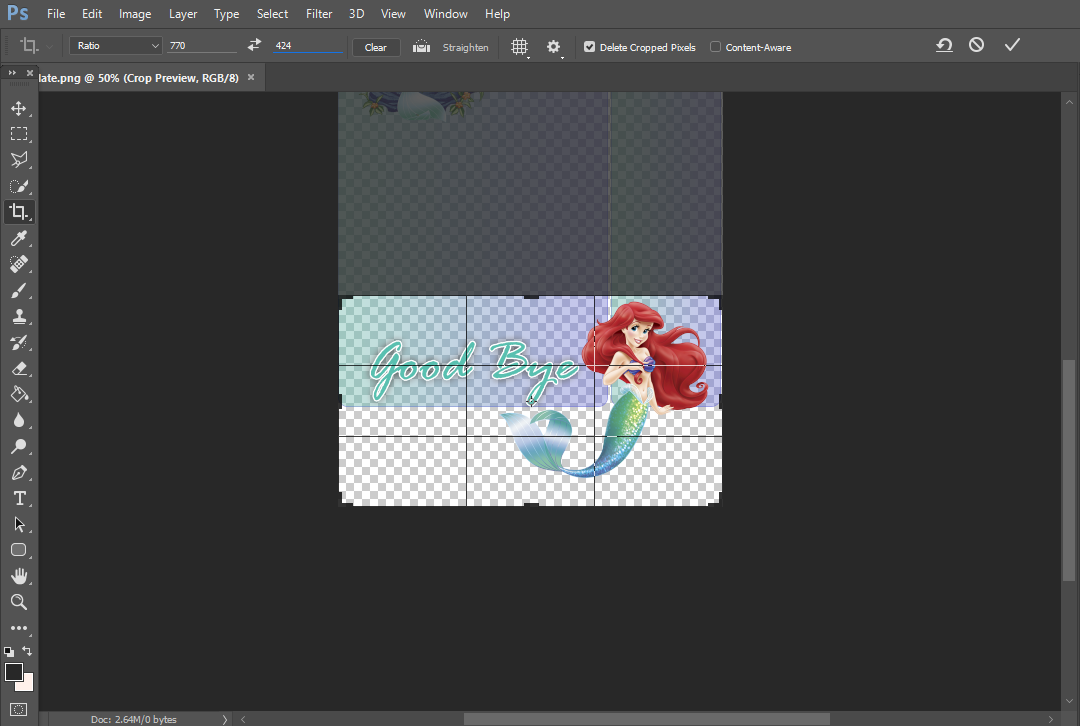
Task: Select the History Brush tool
Action: (x=19, y=342)
